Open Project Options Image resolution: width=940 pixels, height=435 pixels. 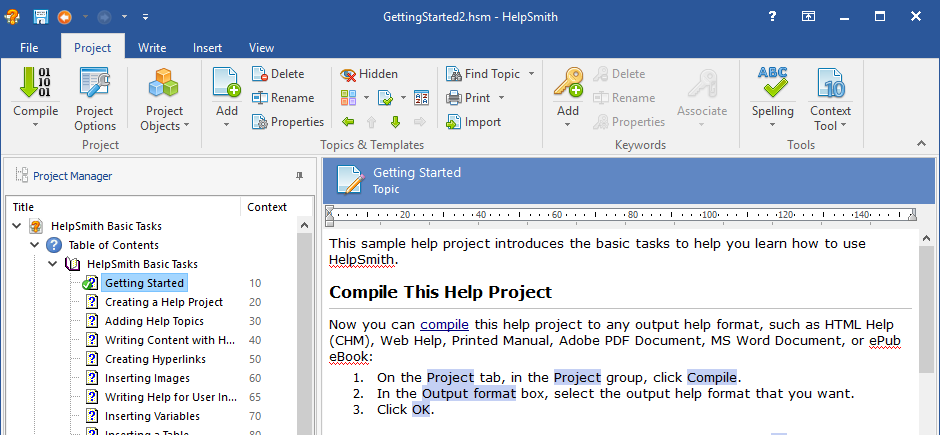(x=95, y=99)
